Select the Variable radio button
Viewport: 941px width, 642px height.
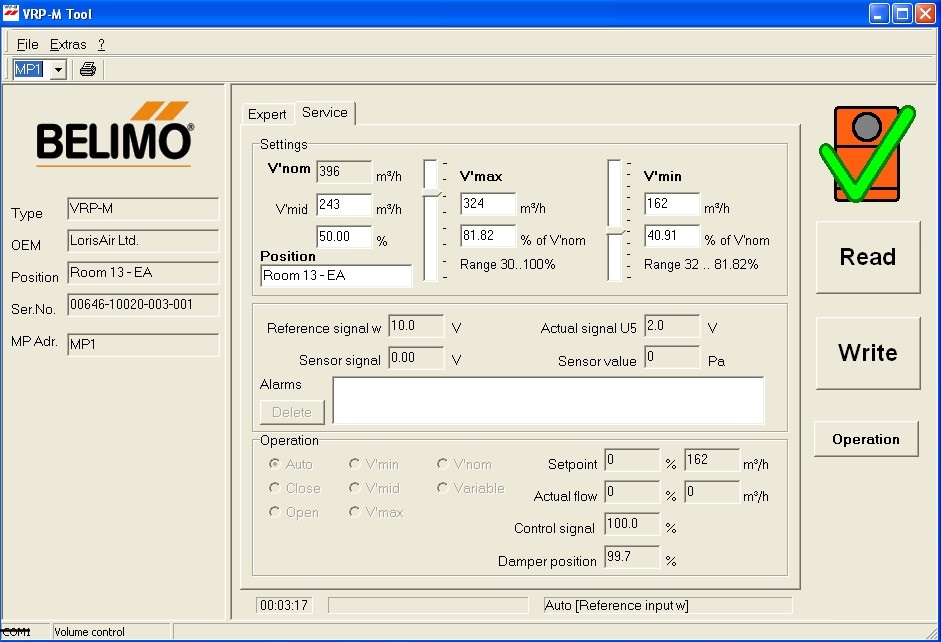[x=443, y=488]
